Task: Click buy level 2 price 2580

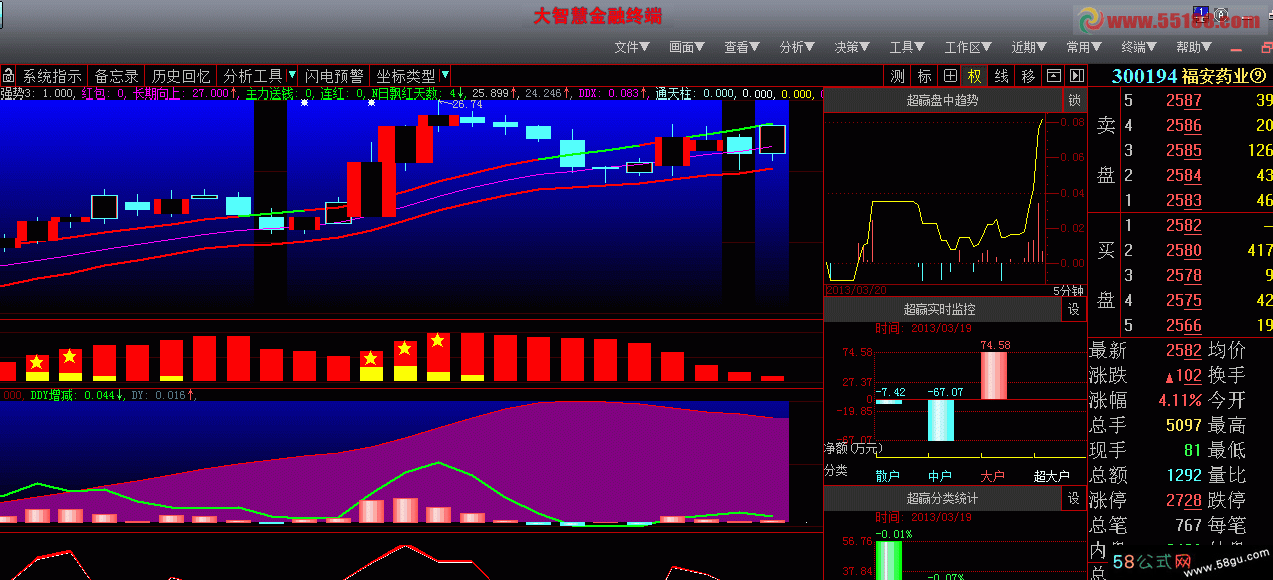Action: [1183, 251]
